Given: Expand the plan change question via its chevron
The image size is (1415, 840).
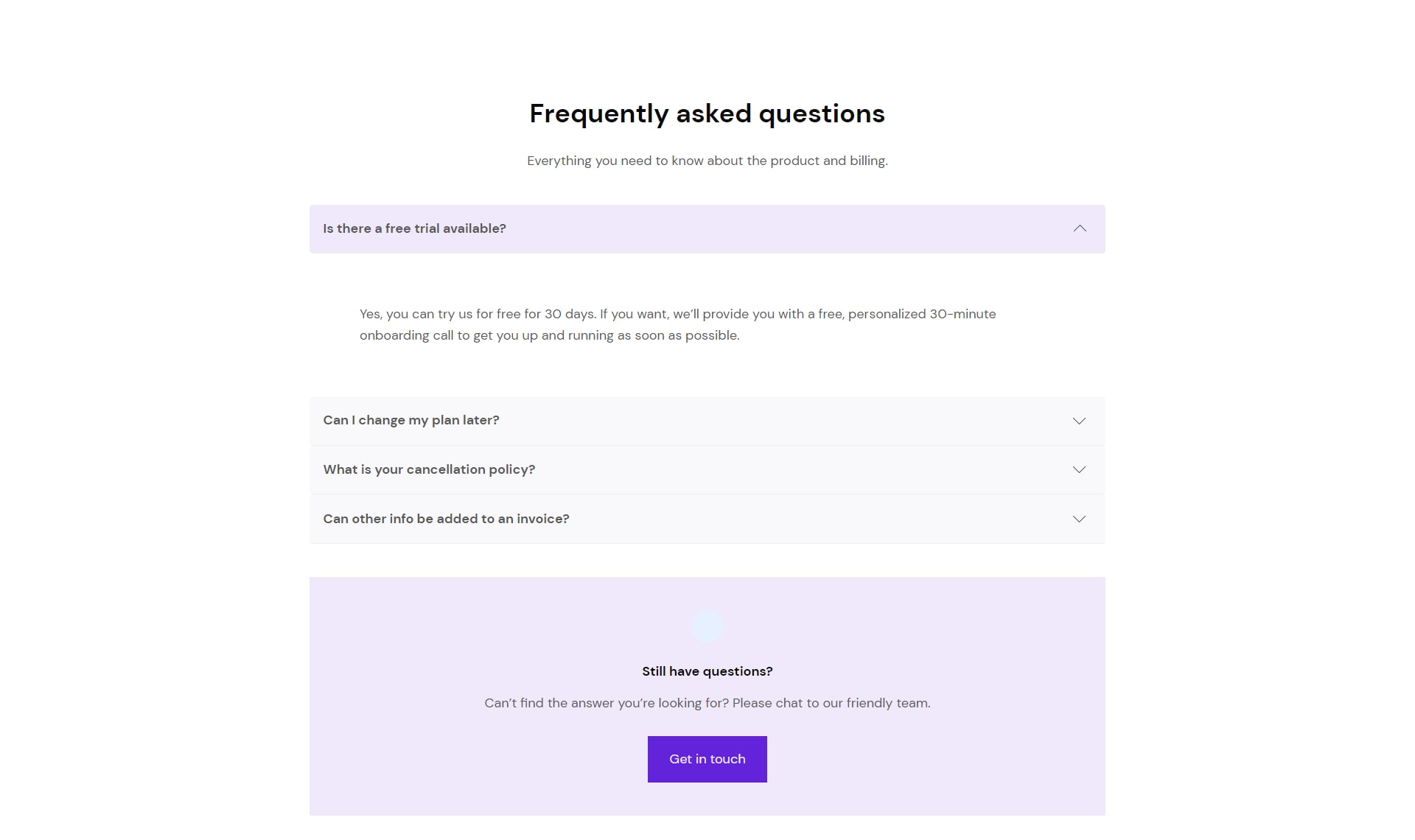Looking at the screenshot, I should coord(1079,421).
